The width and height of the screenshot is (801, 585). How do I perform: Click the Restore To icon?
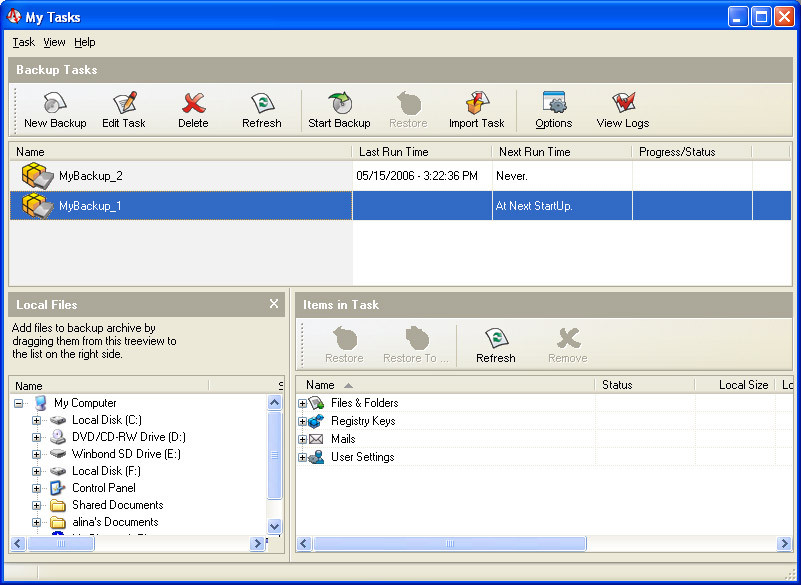click(417, 338)
